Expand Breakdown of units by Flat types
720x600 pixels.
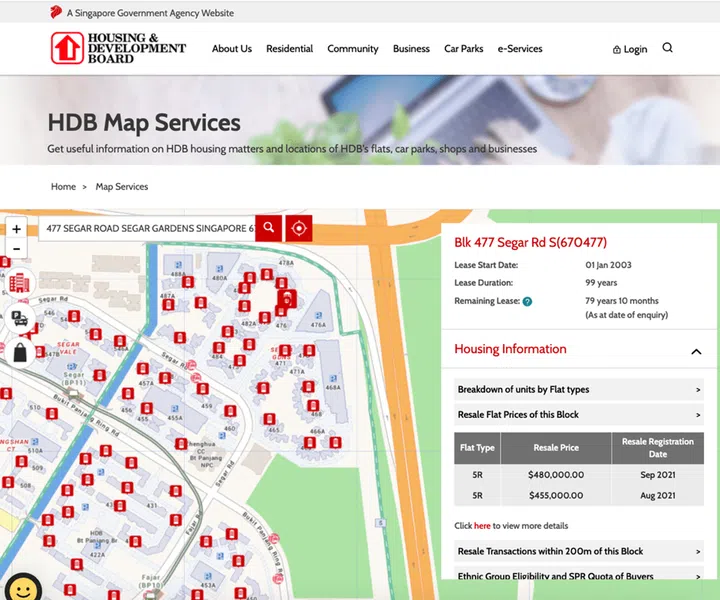click(579, 390)
